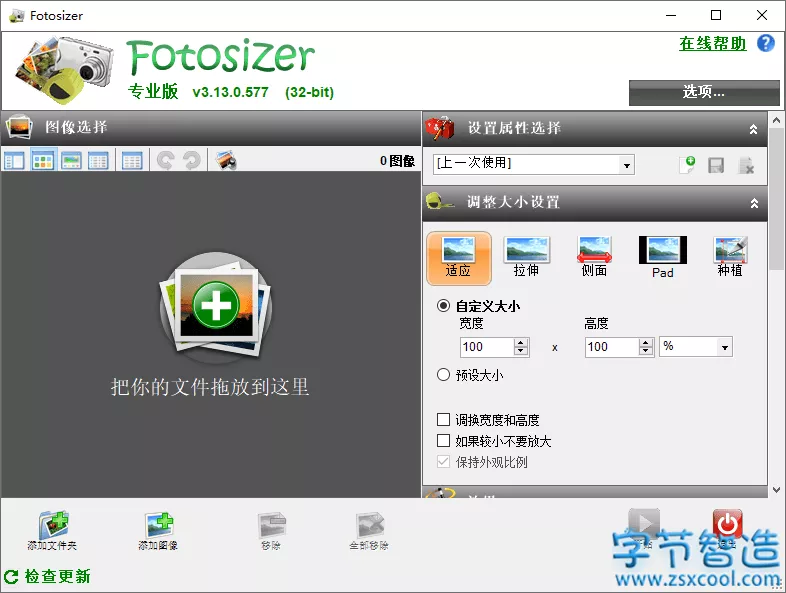
Task: Collapse the 设置属性选择 section
Action: [x=753, y=129]
